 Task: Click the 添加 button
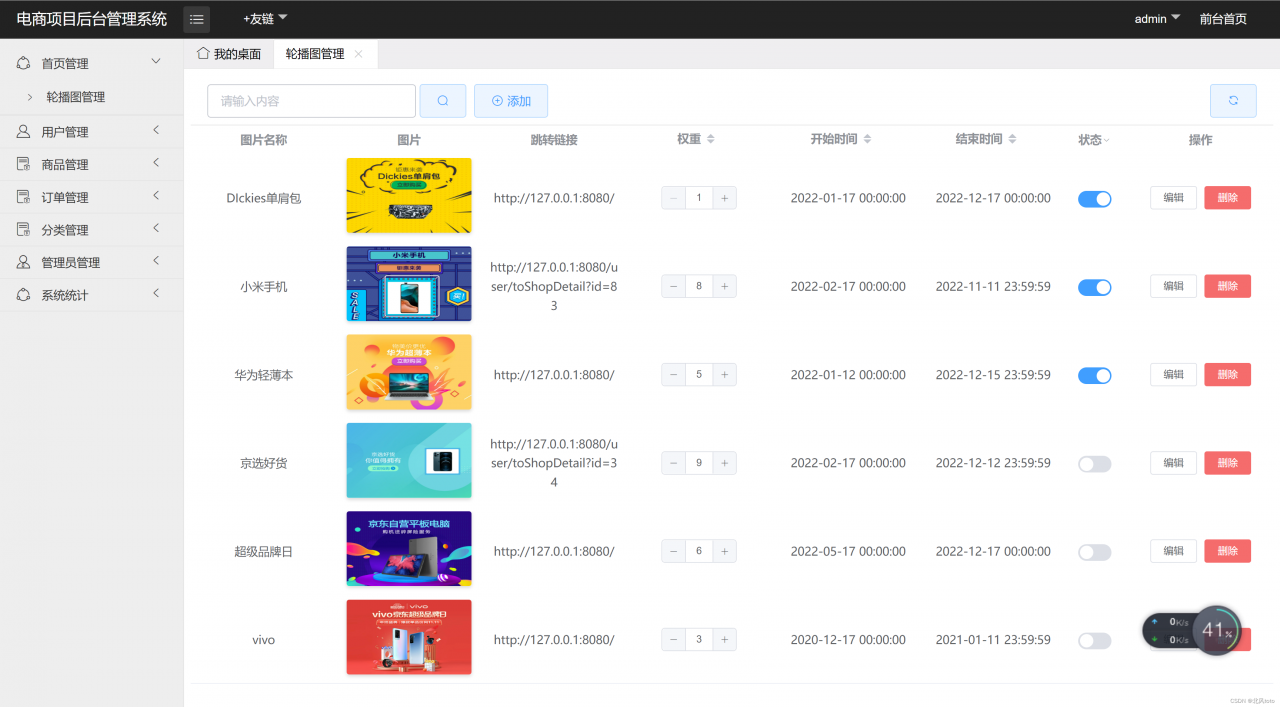click(511, 101)
